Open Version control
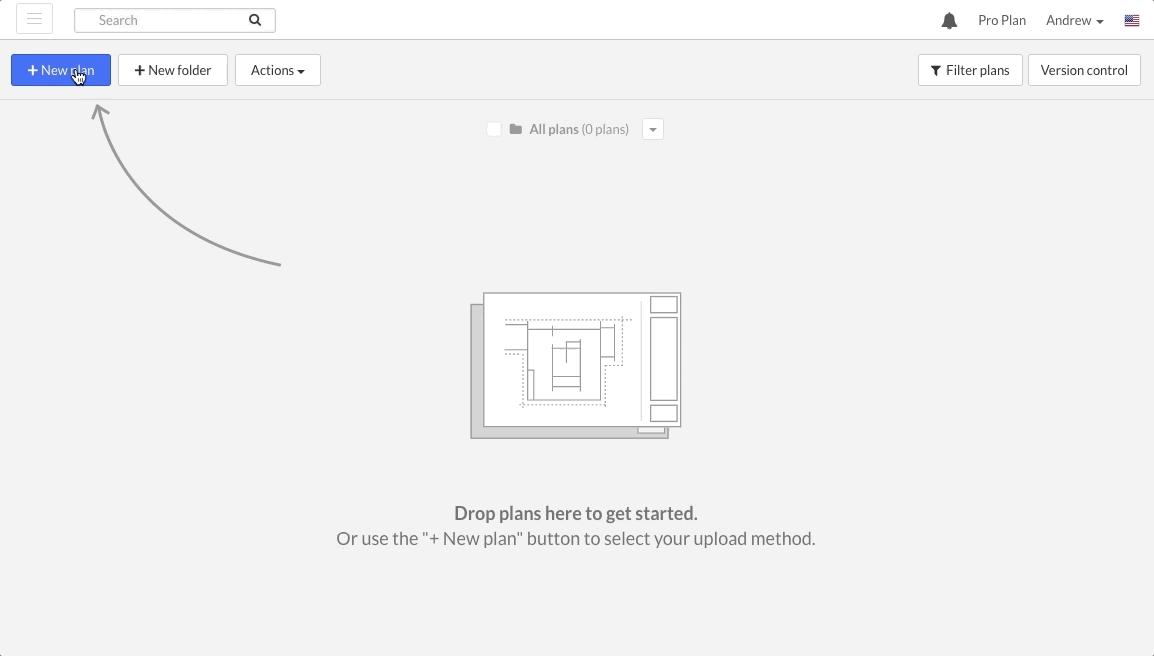The width and height of the screenshot is (1154, 656). [1084, 70]
